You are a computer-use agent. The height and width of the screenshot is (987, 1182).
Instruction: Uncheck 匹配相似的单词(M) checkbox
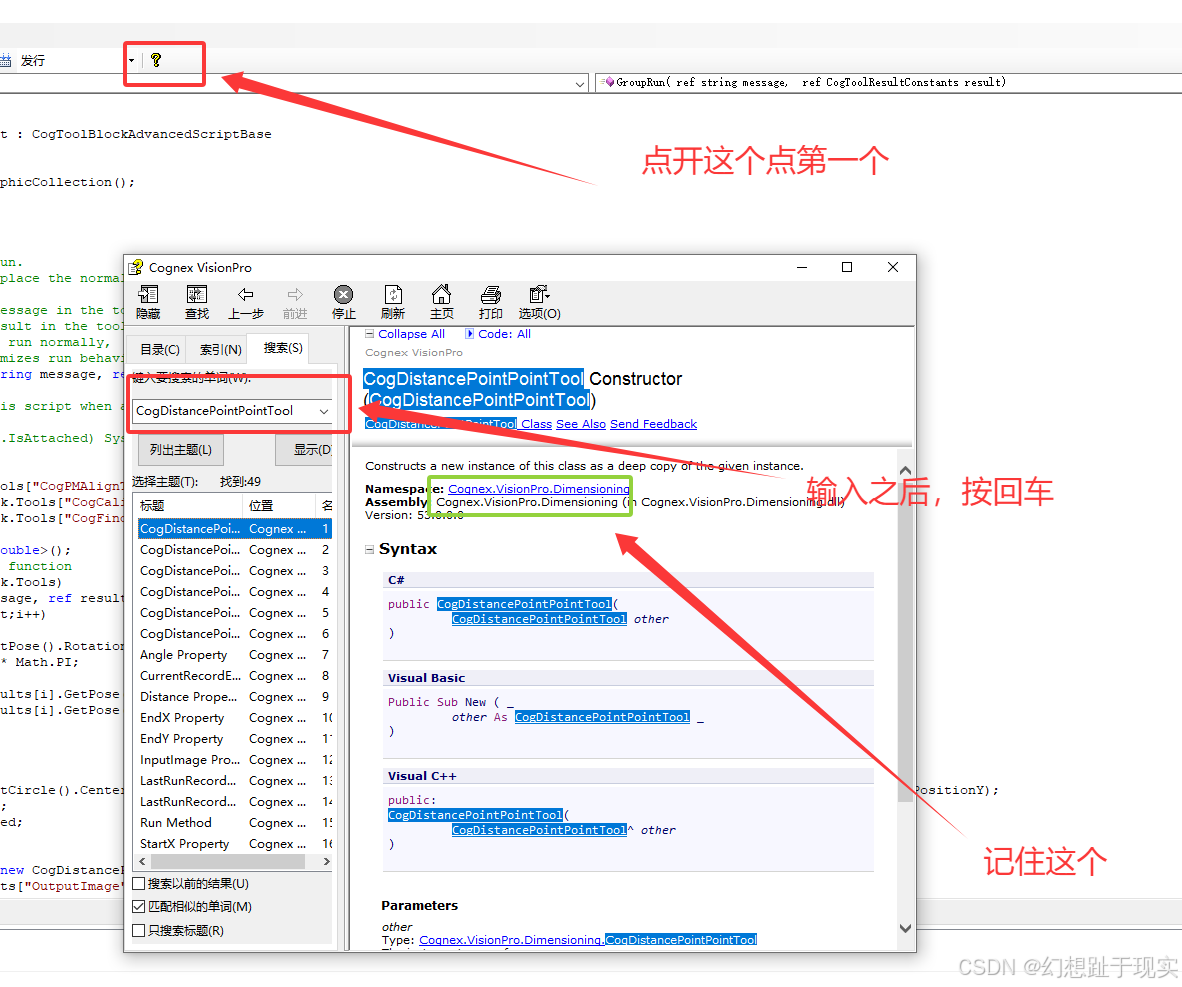[x=139, y=907]
